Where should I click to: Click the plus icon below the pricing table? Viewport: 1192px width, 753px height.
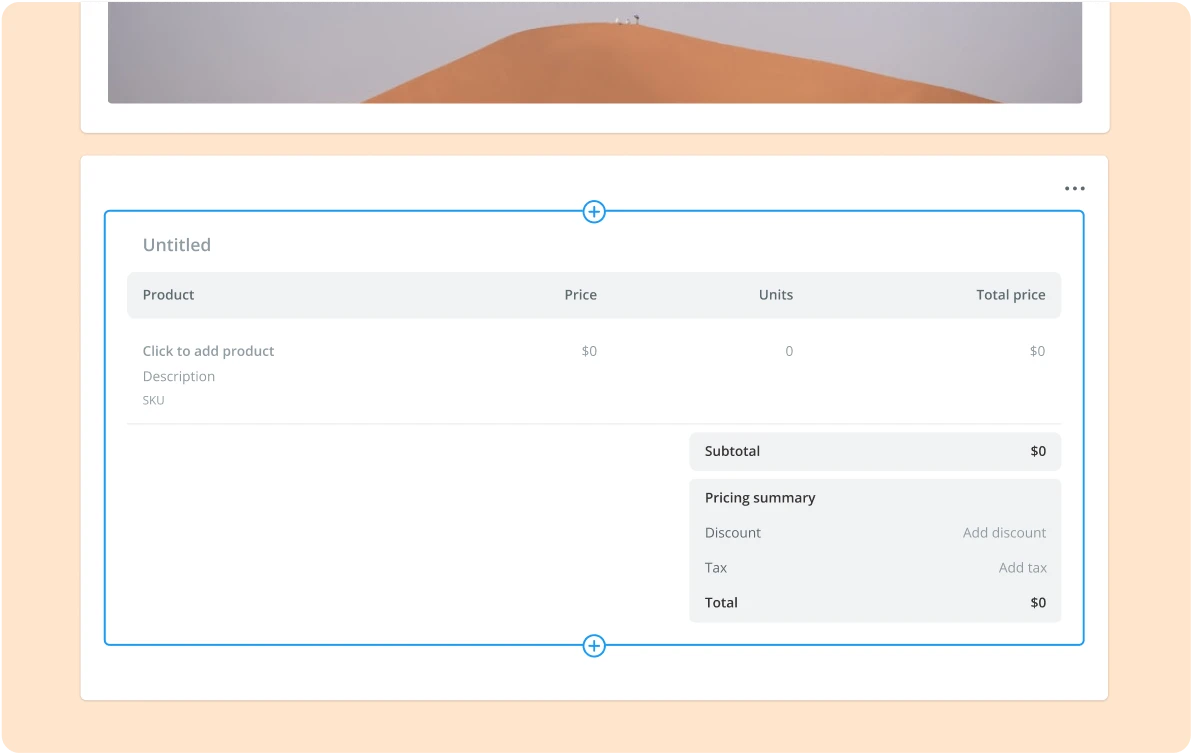[x=594, y=646]
